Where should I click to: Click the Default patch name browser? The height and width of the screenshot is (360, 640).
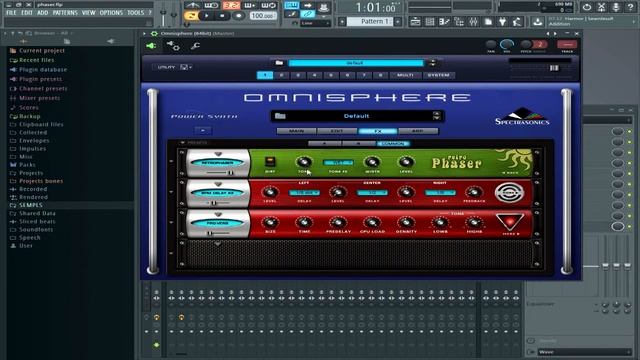pyautogui.click(x=356, y=116)
